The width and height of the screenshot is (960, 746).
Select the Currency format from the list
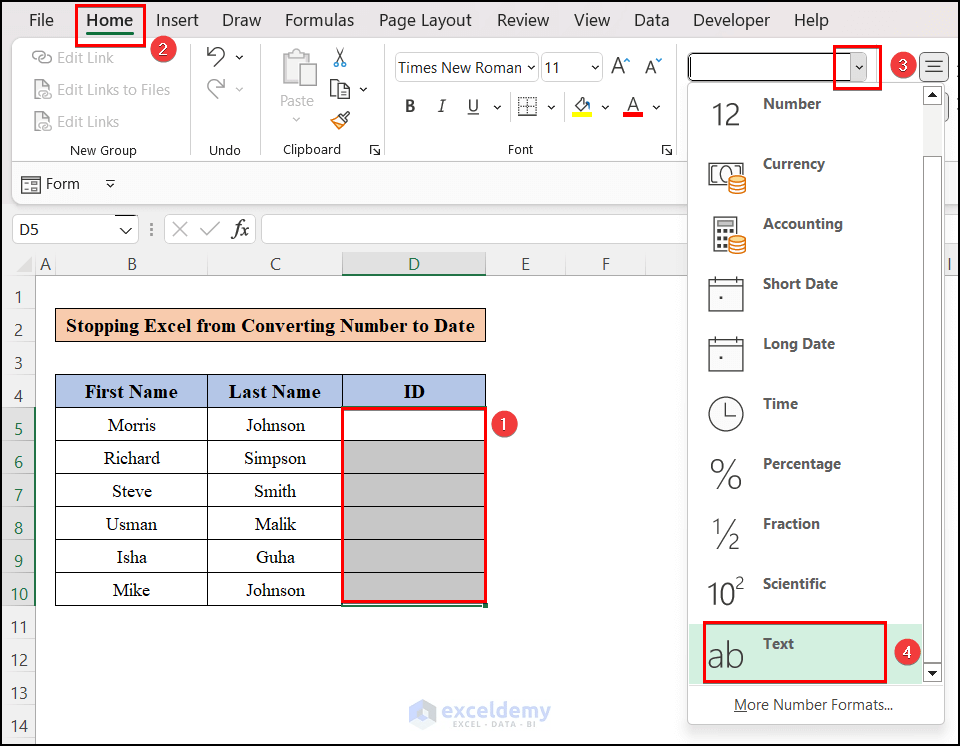tap(793, 164)
